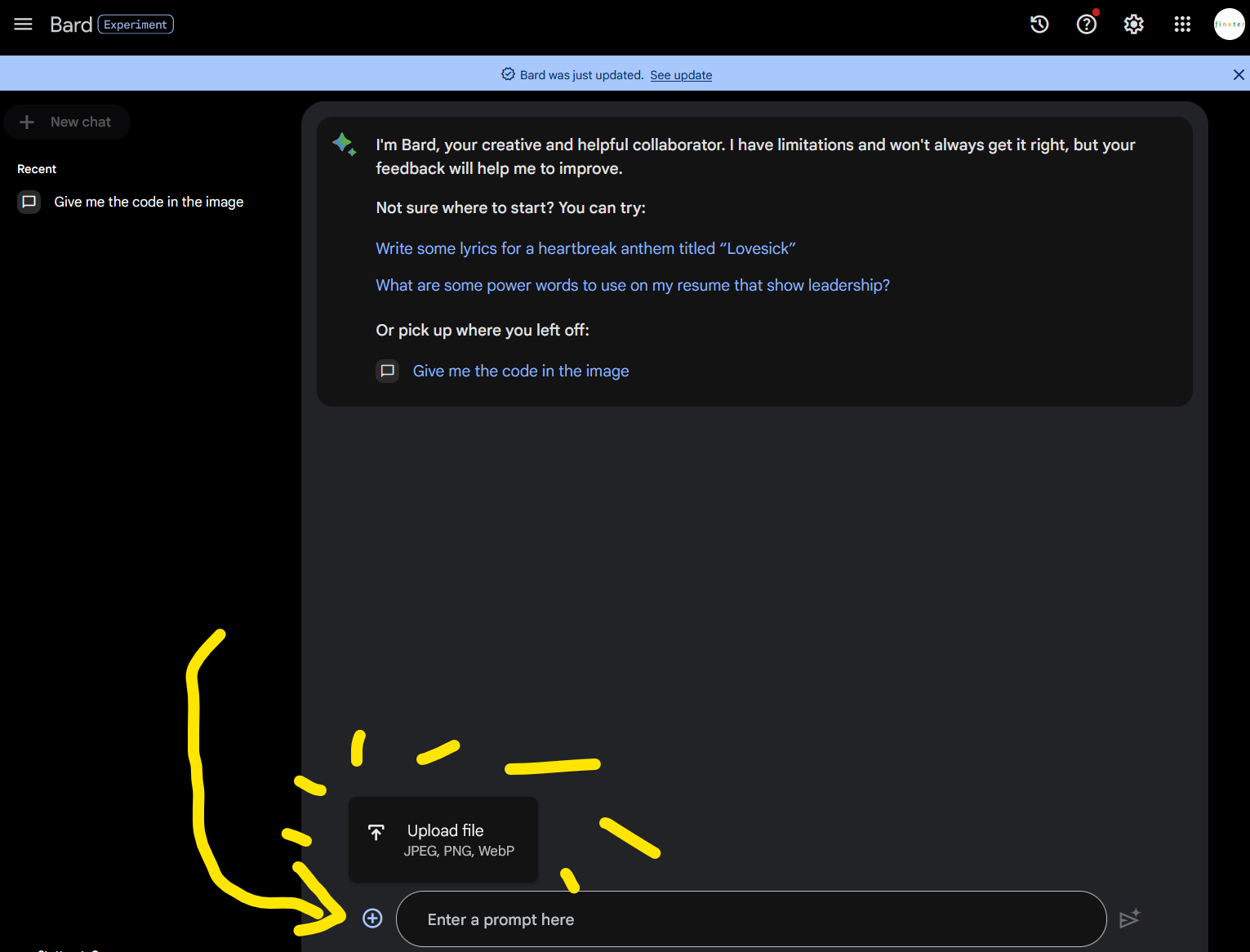Choose Upload file option
This screenshot has height=952, width=1250.
[x=443, y=839]
